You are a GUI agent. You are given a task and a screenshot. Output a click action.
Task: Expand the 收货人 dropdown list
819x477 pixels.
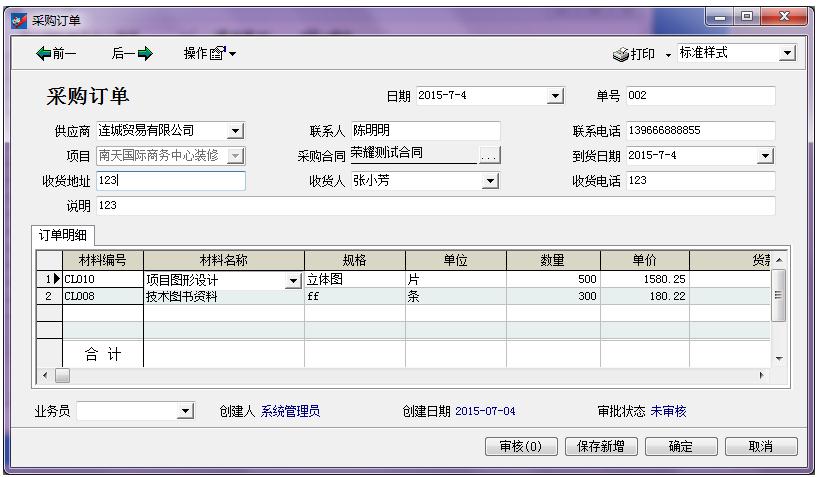click(490, 181)
